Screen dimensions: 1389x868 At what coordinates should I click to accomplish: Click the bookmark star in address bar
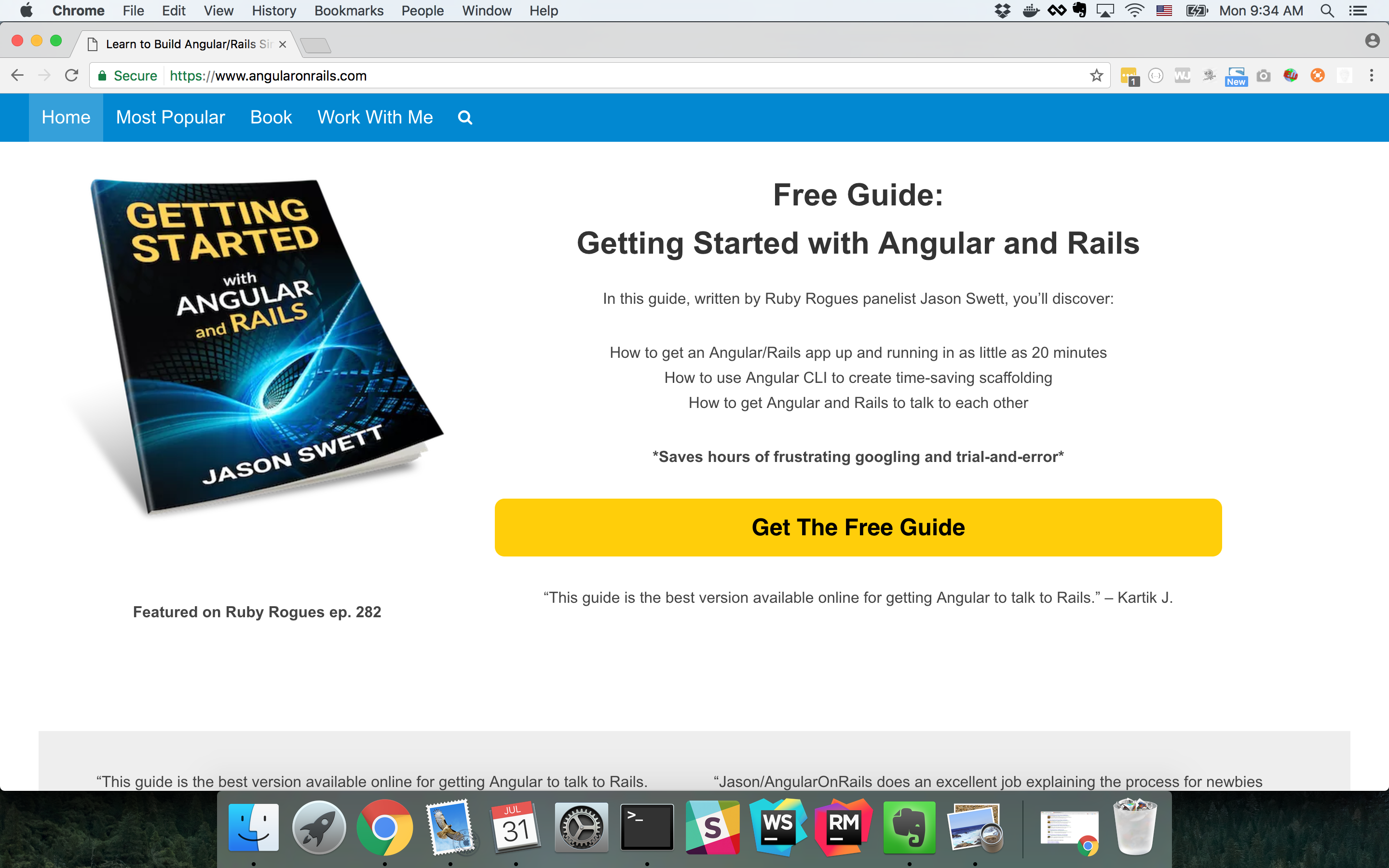click(x=1097, y=76)
